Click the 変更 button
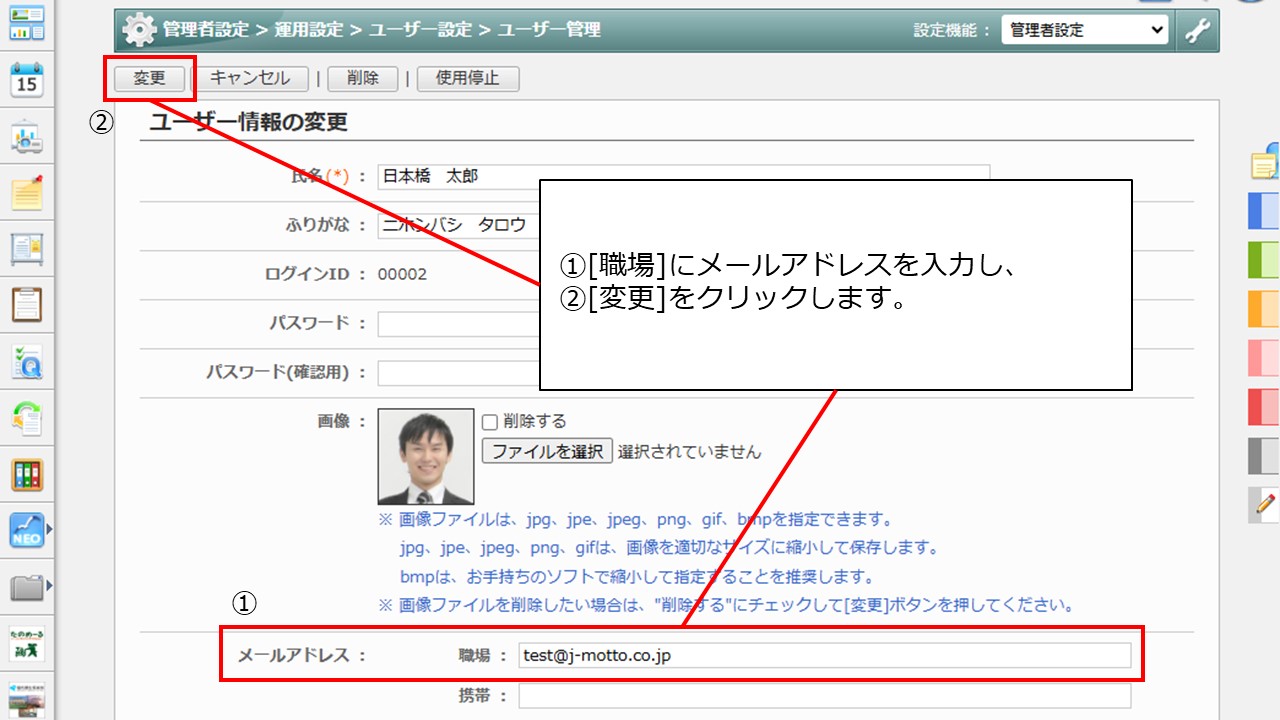This screenshot has width=1280, height=720. click(149, 78)
